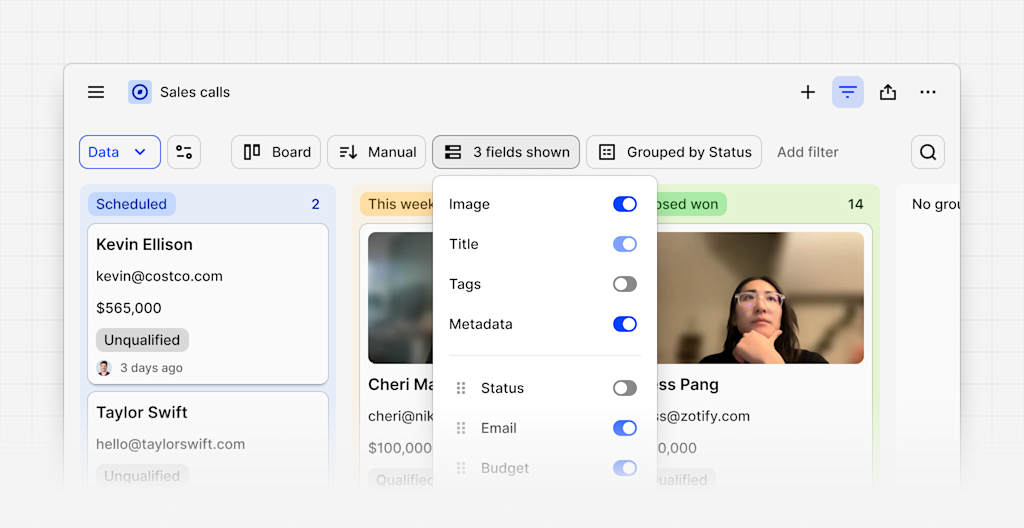Screen dimensions: 1024x528
Task: Open the three-dot more menu
Action: [928, 92]
